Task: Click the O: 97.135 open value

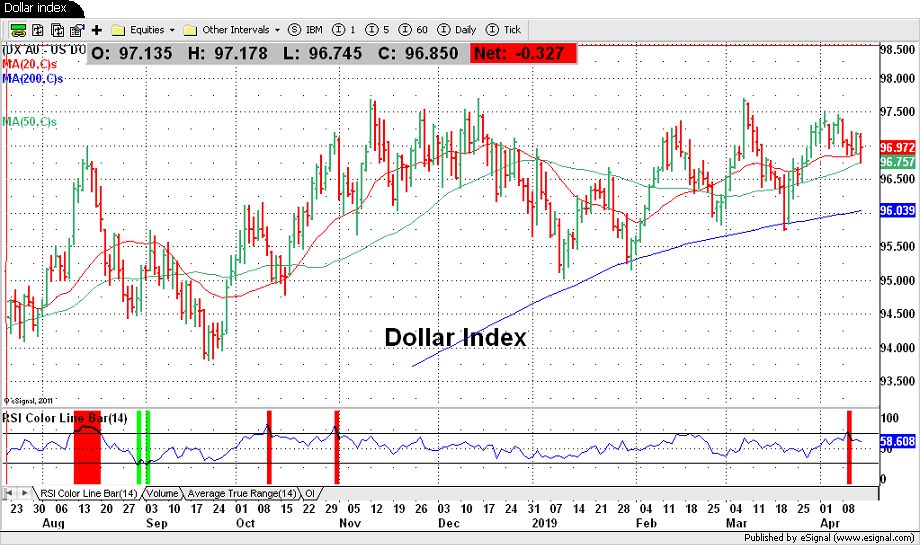Action: [132, 53]
